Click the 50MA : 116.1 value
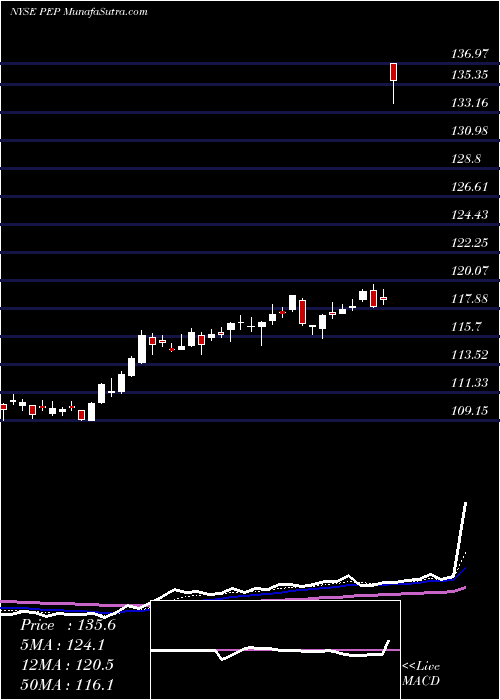The image size is (500, 700). coord(67,684)
